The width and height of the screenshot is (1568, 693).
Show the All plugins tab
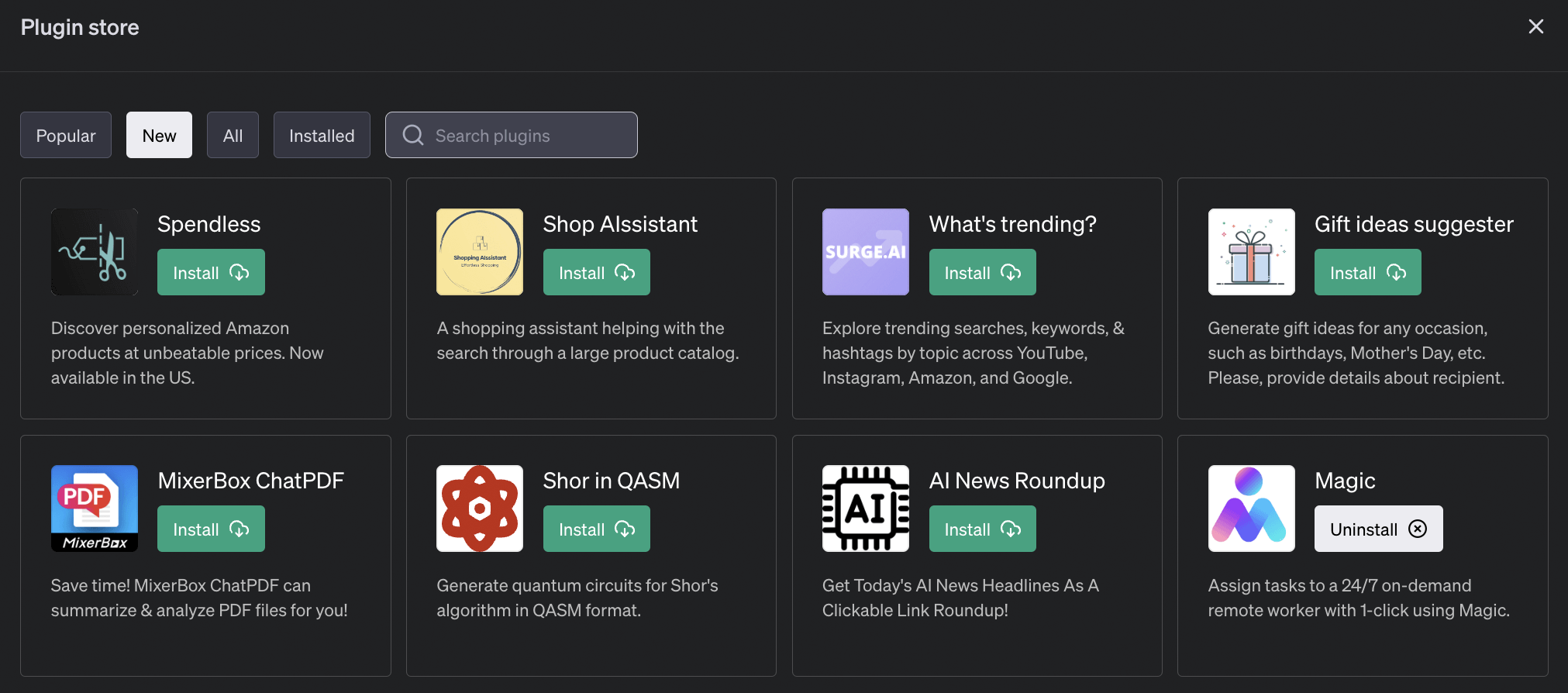point(233,135)
